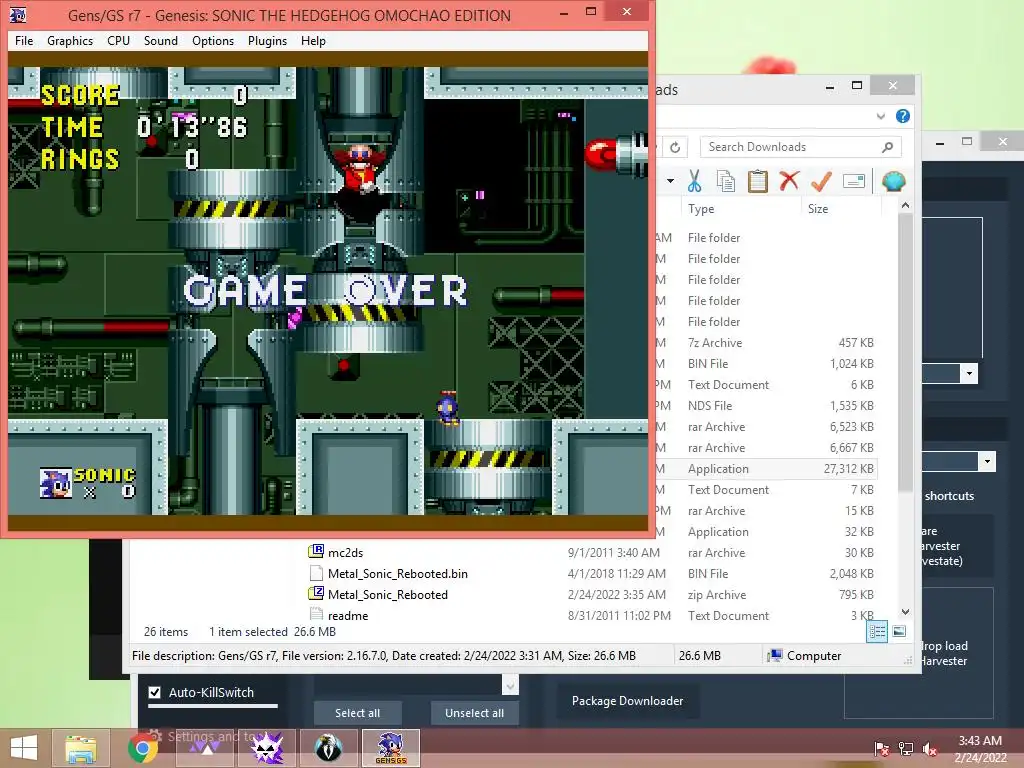Open the Options menu in Gens

point(213,40)
